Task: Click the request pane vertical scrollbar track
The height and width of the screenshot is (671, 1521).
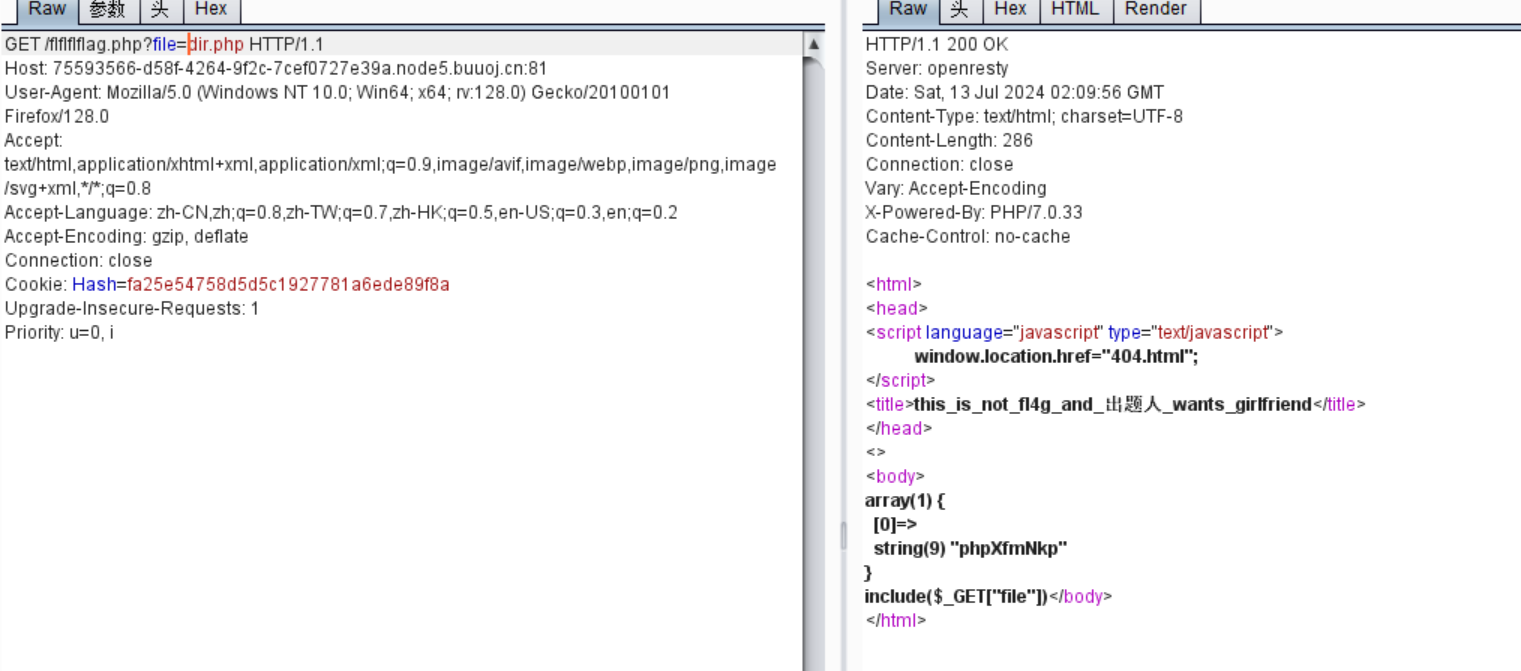Action: point(813,400)
